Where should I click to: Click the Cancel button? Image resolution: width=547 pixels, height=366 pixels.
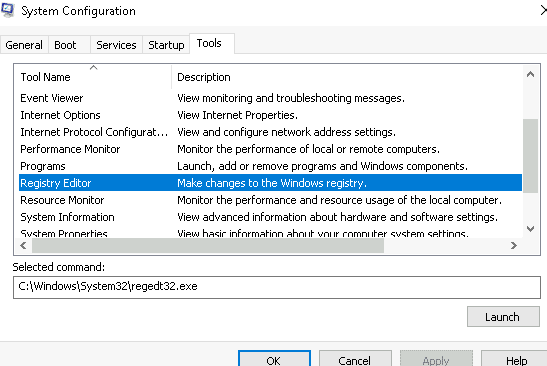pos(355,359)
